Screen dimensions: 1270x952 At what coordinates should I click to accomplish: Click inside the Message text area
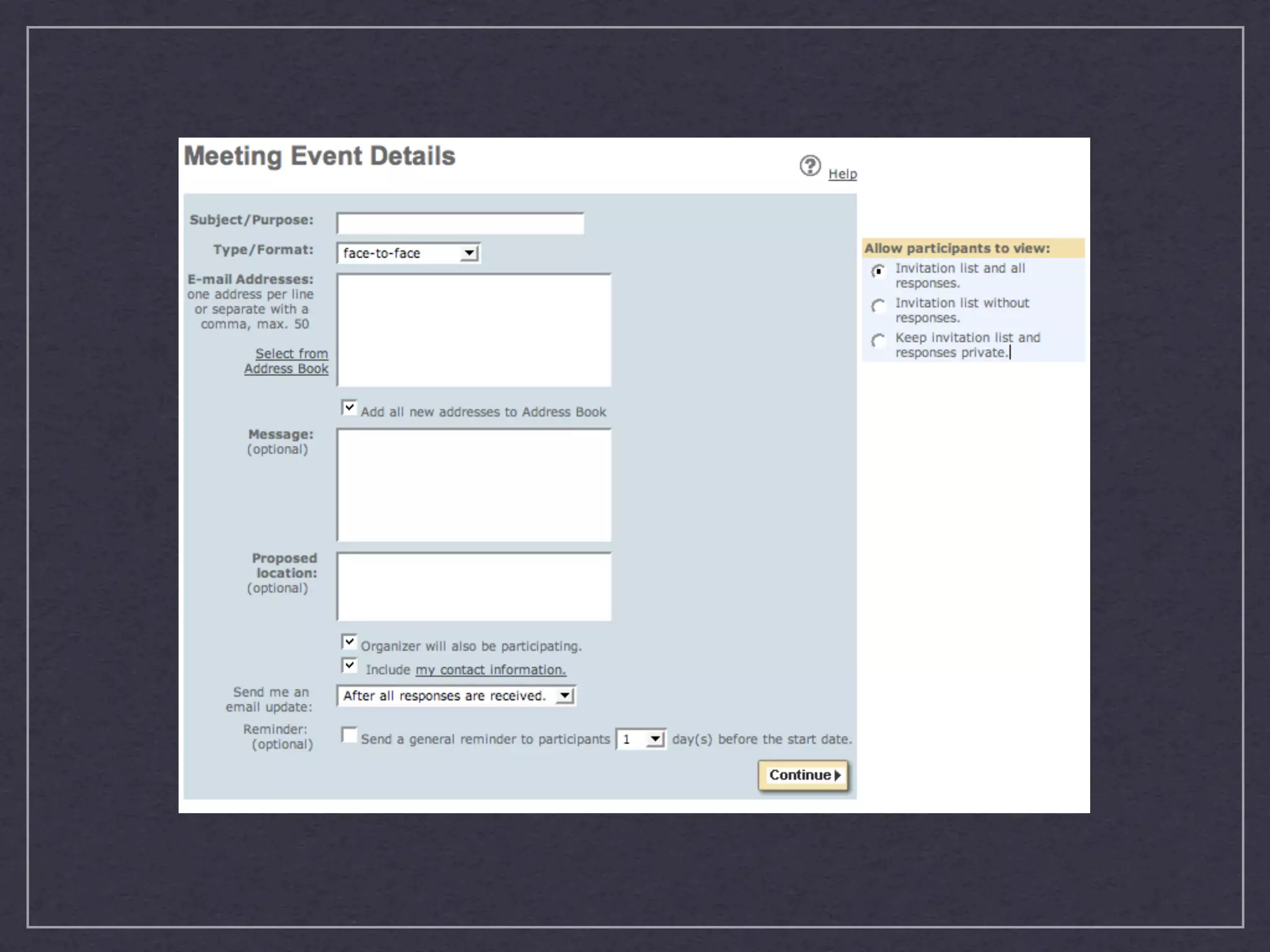pyautogui.click(x=474, y=485)
